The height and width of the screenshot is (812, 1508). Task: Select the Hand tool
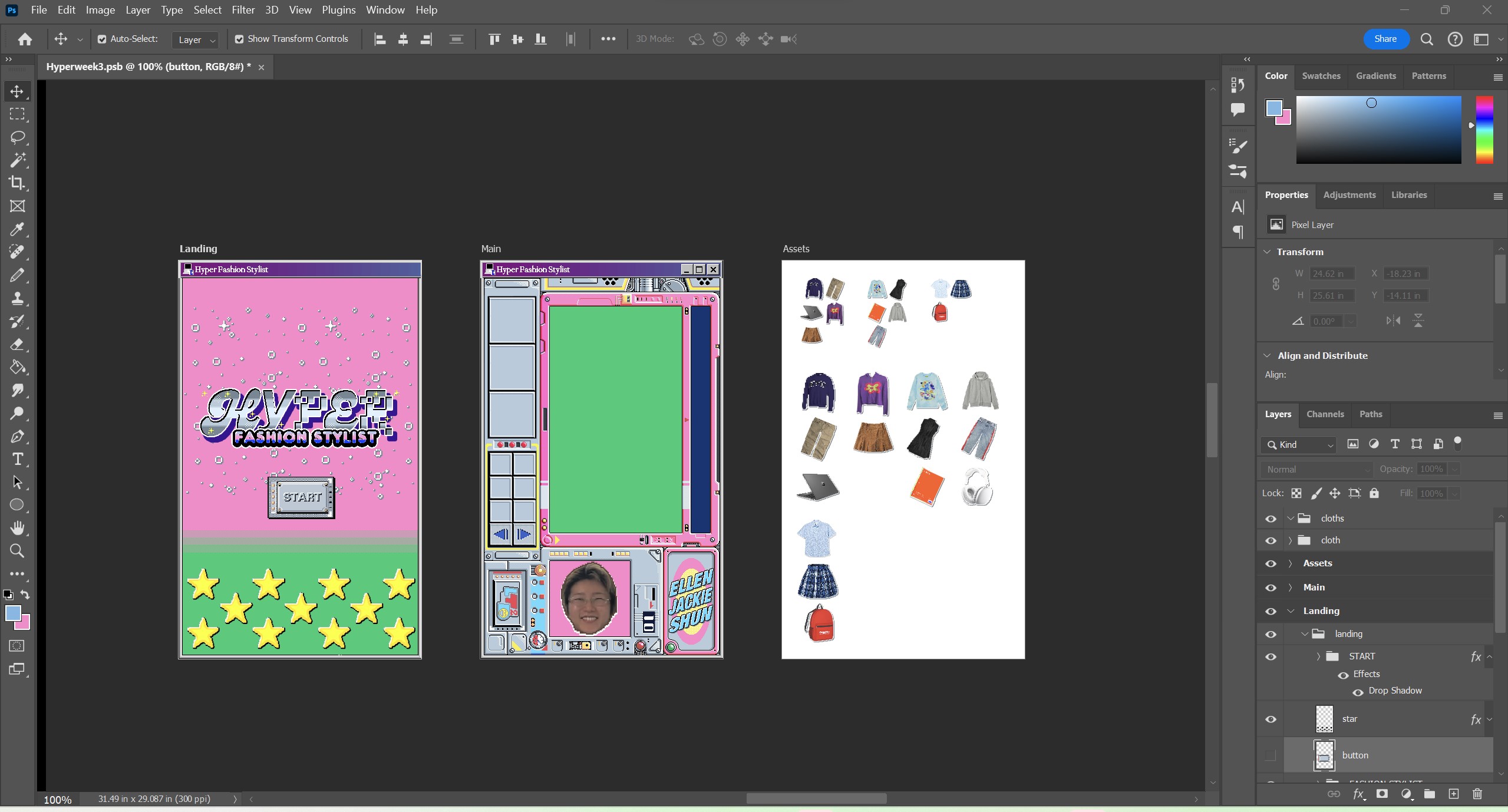coord(17,528)
